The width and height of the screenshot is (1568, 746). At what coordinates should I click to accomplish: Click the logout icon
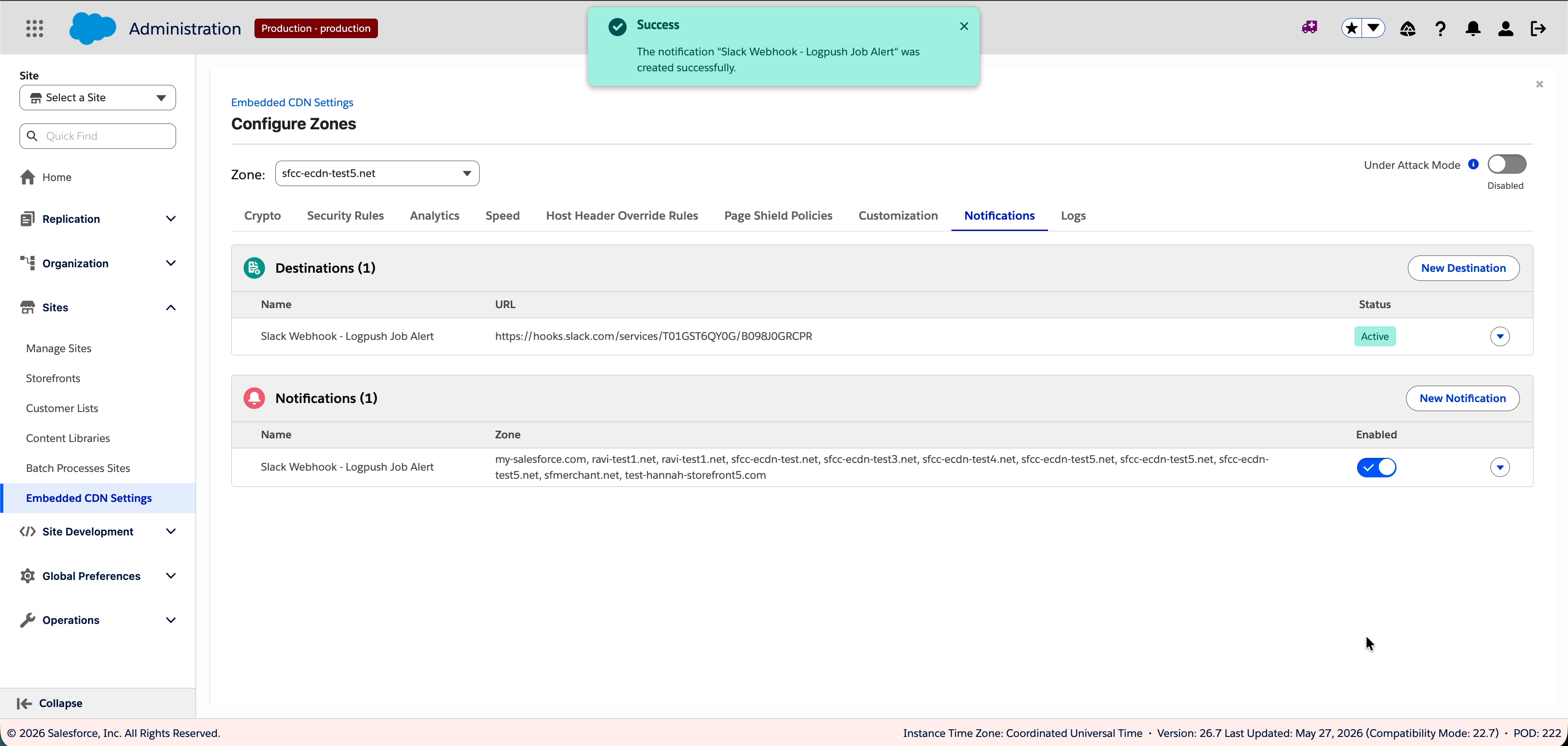pos(1538,29)
